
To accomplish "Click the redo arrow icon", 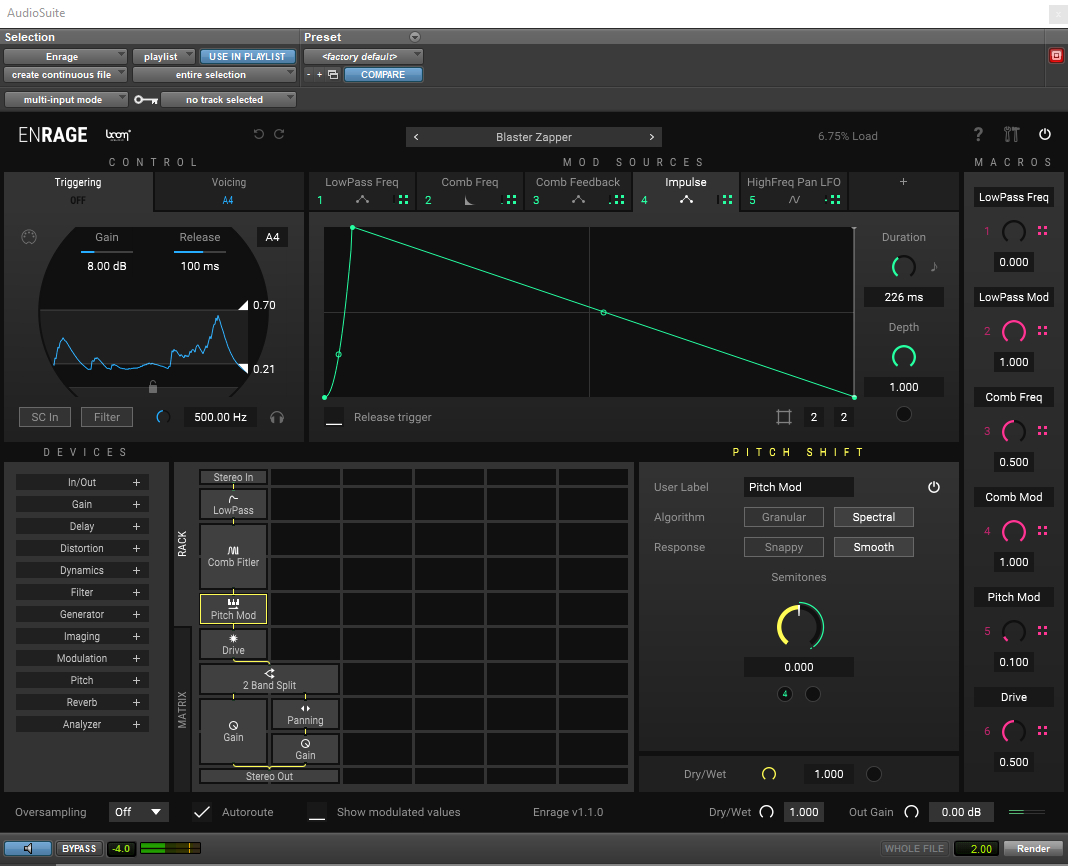I will tap(279, 135).
